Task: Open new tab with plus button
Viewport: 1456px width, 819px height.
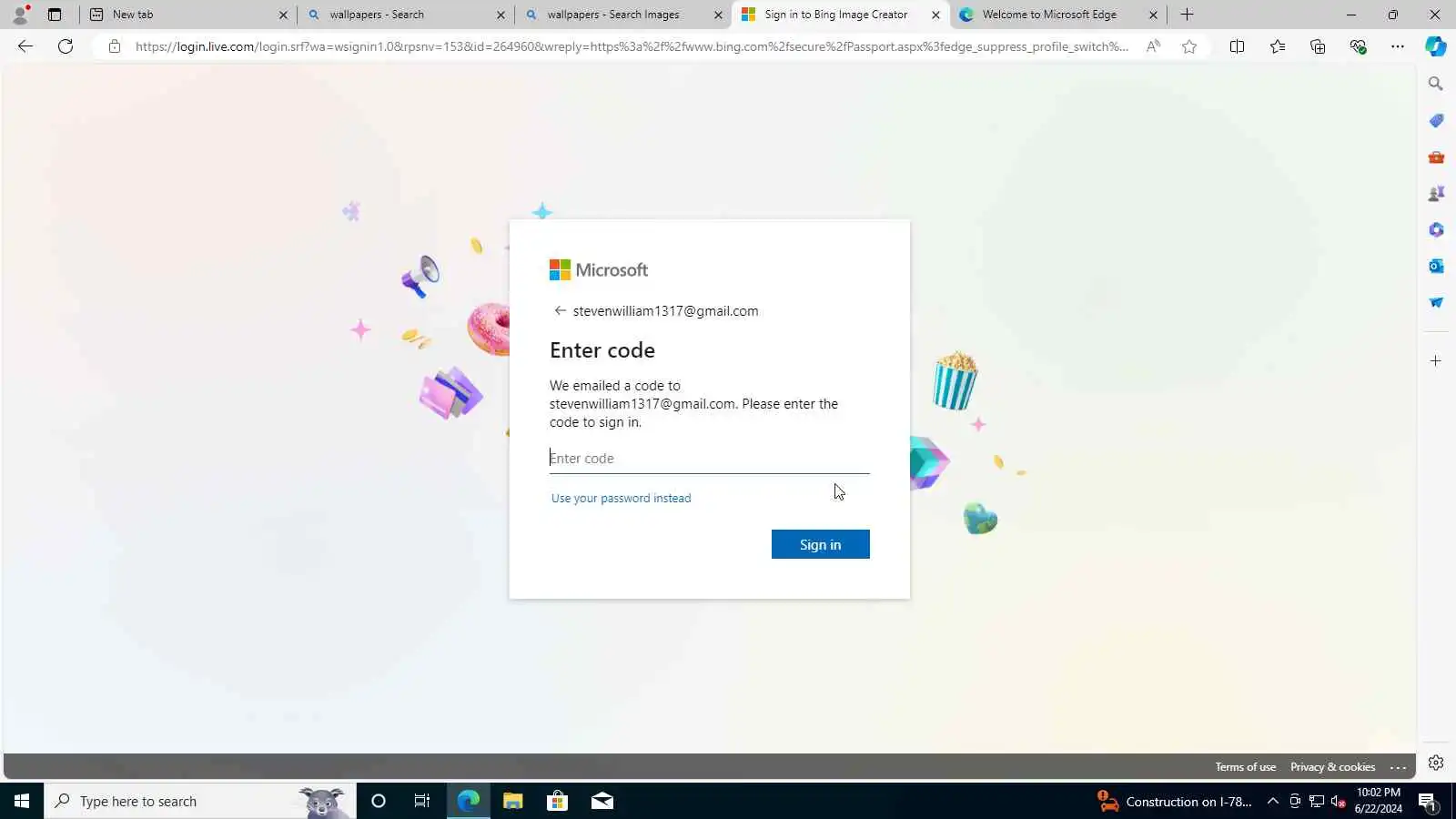Action: pos(1187,15)
